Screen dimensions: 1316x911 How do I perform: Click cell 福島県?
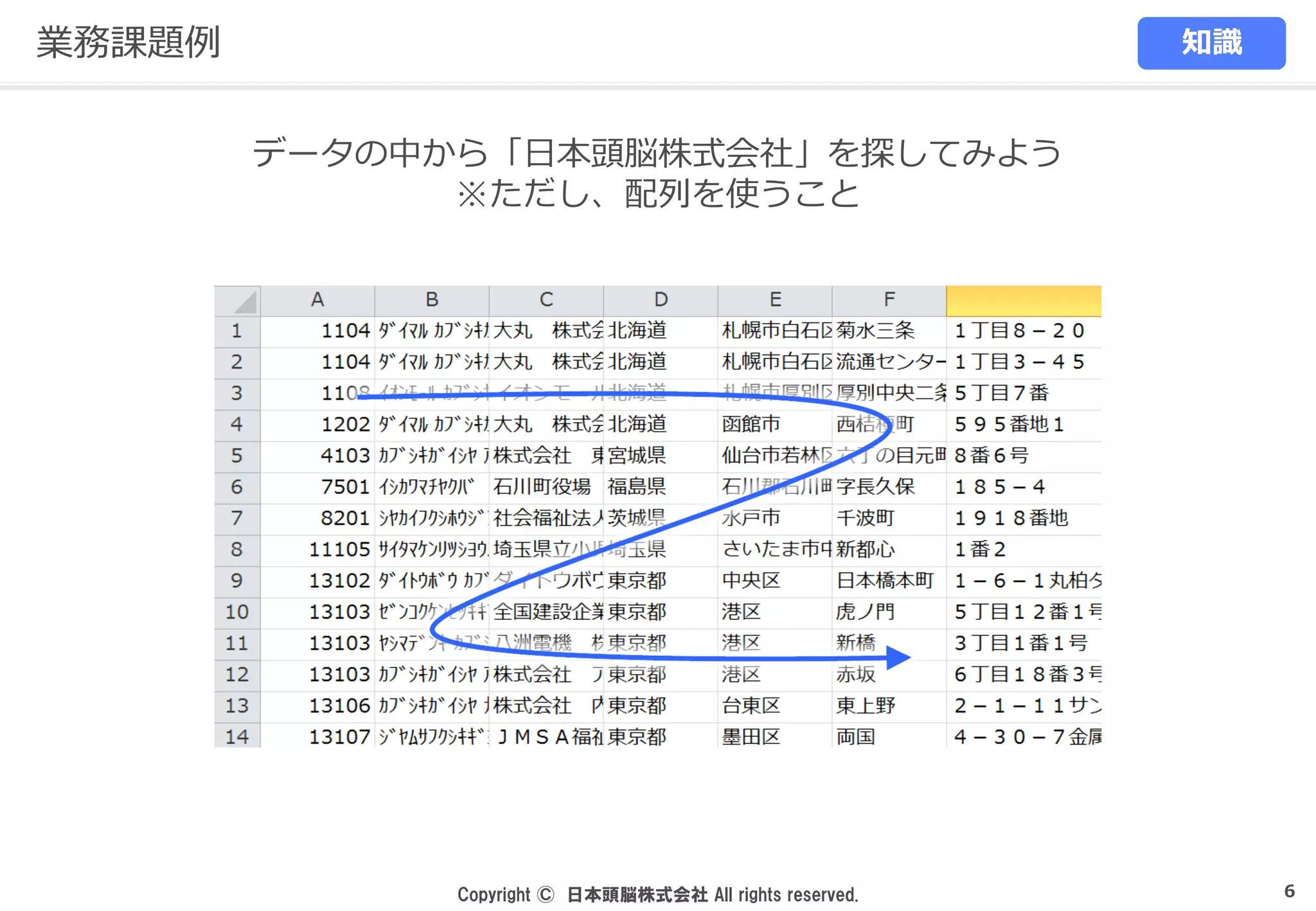(x=661, y=488)
